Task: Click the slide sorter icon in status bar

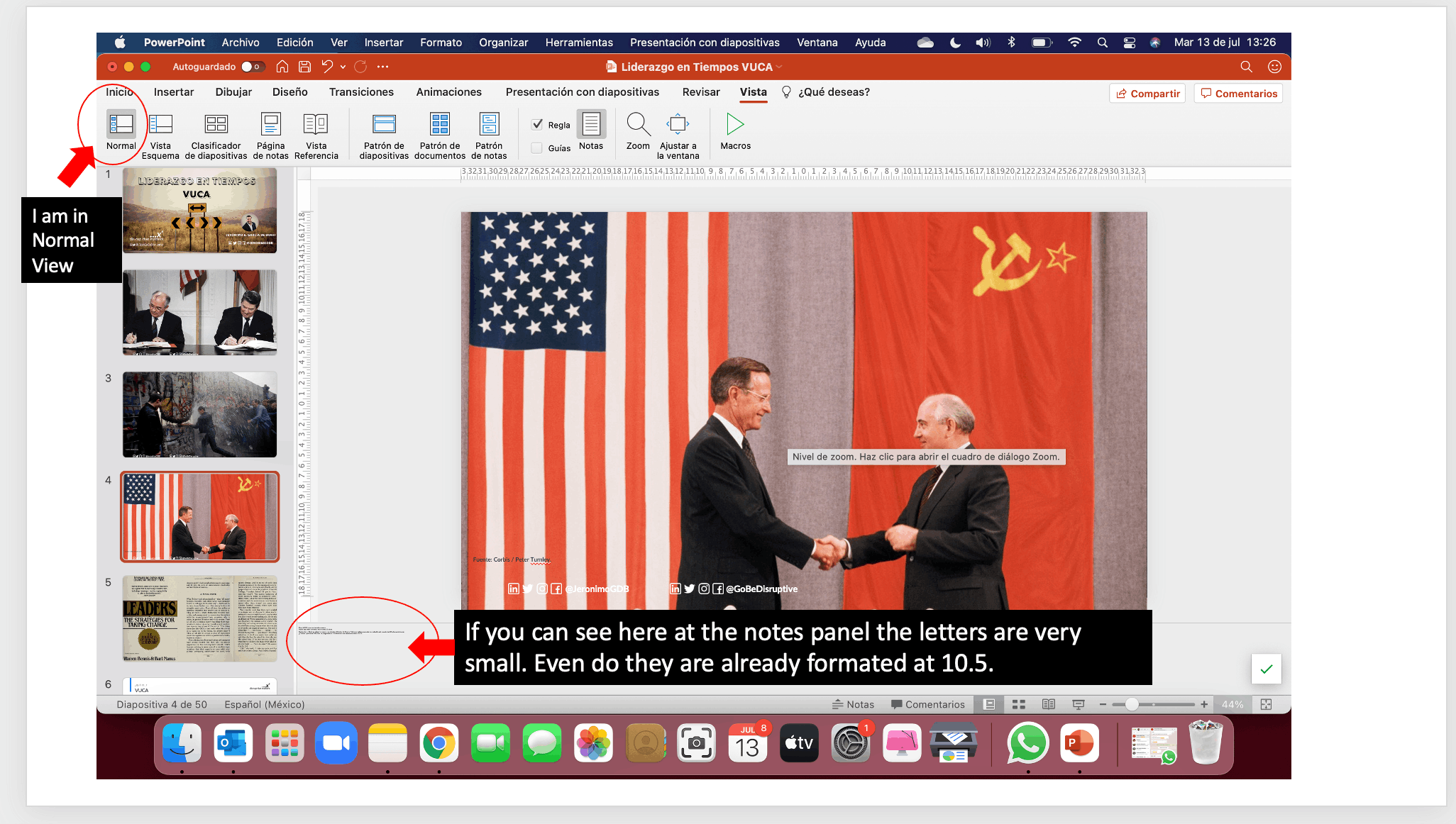Action: [x=1019, y=704]
